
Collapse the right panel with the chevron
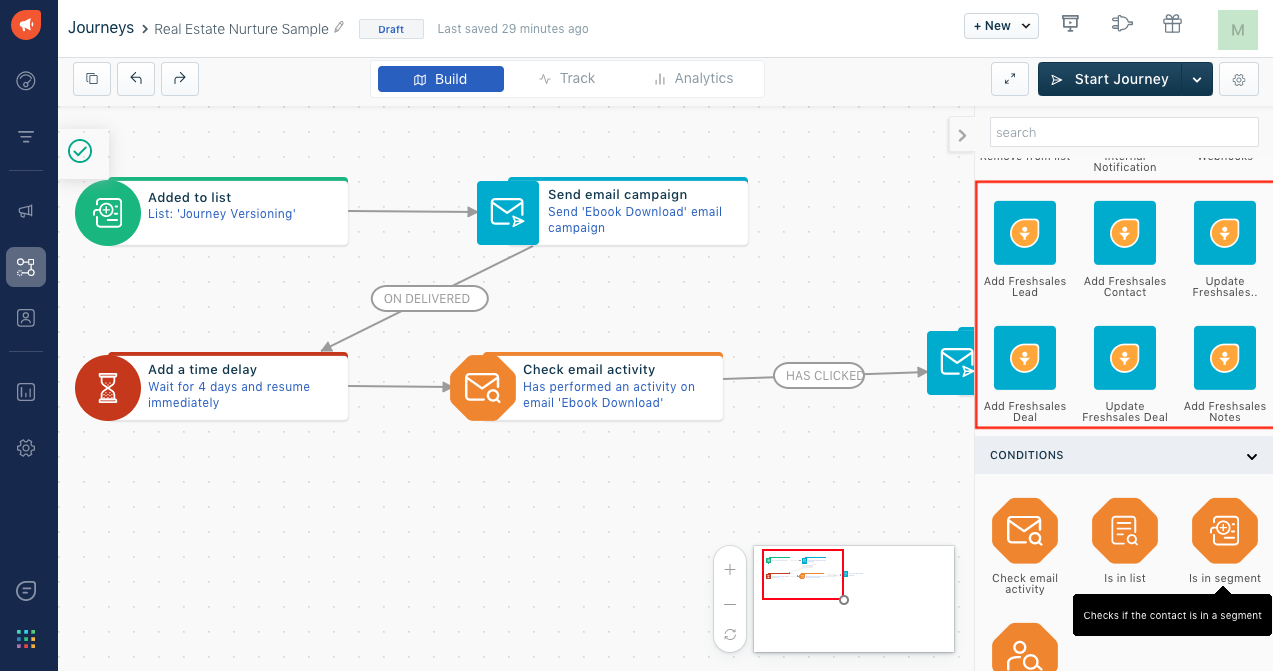pyautogui.click(x=961, y=134)
